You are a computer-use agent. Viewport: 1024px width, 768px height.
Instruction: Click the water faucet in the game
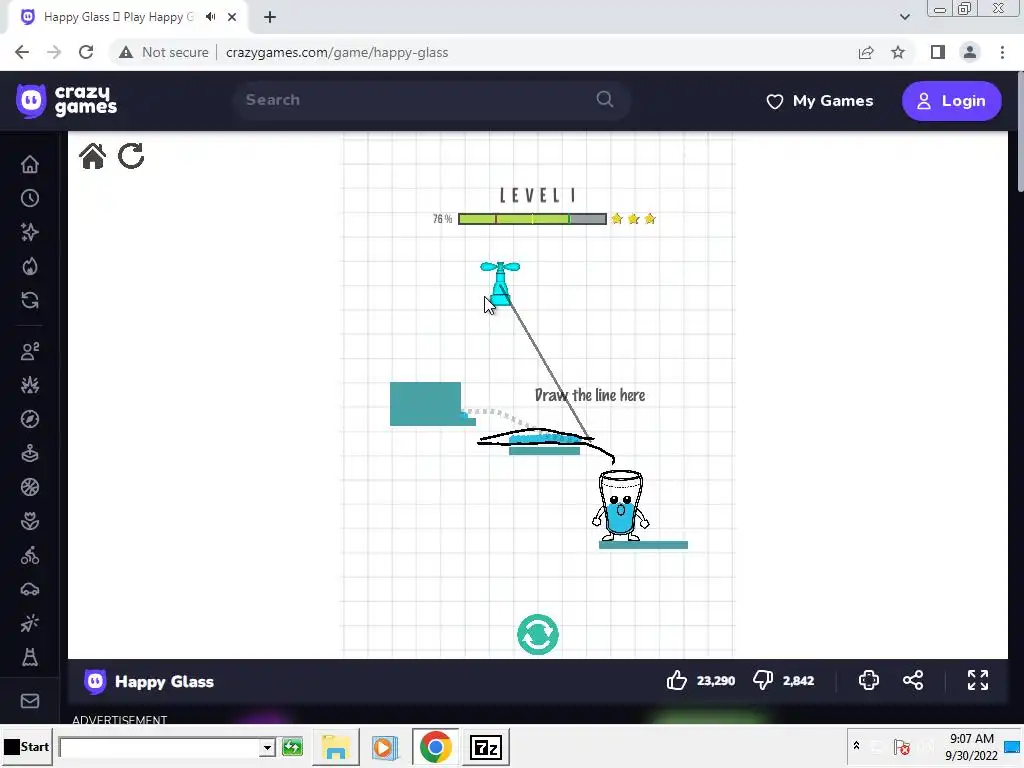pos(500,283)
